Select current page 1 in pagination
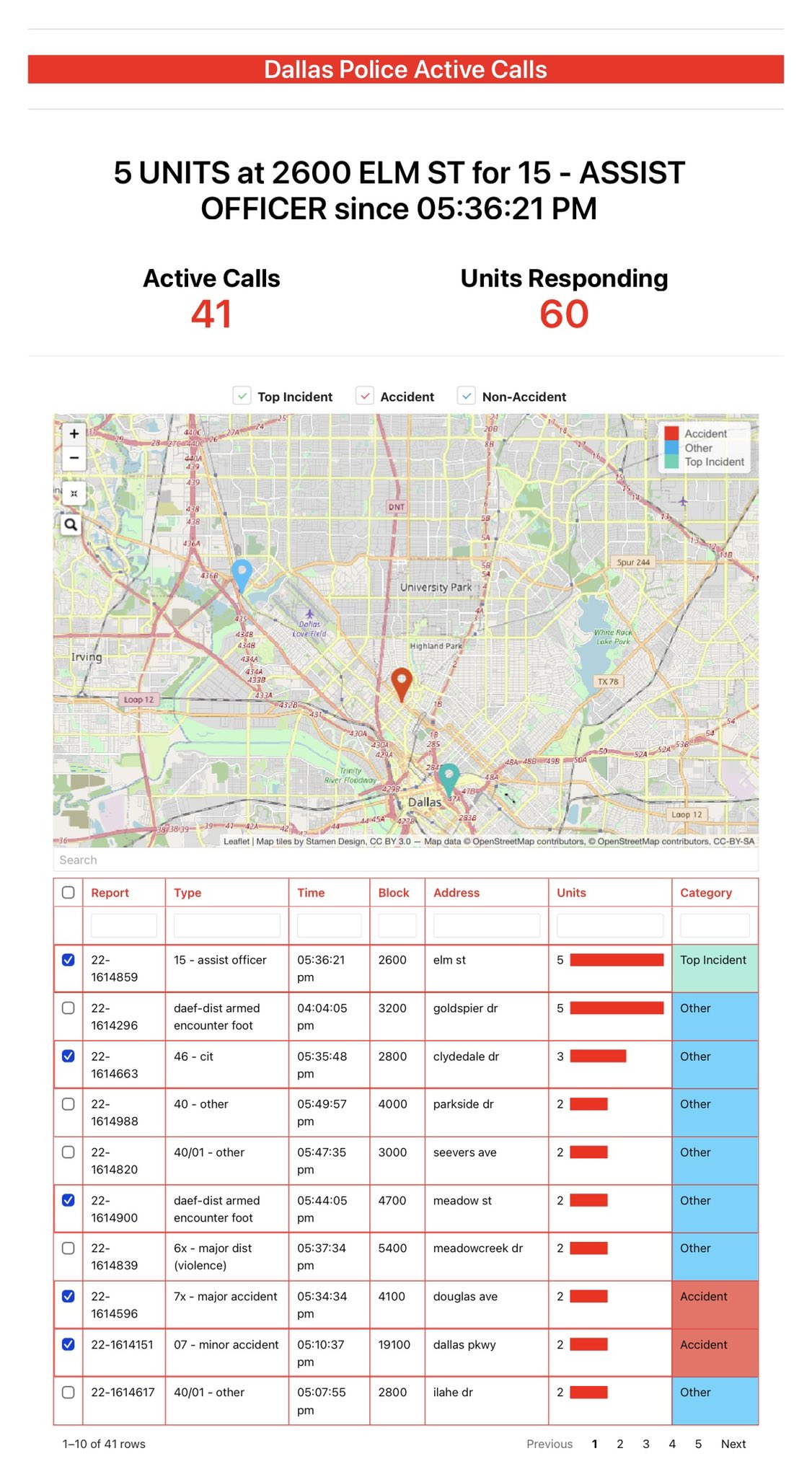812x1477 pixels. [x=594, y=1444]
